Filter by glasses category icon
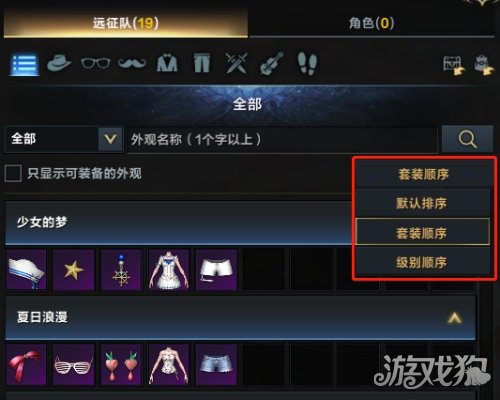 coord(95,63)
